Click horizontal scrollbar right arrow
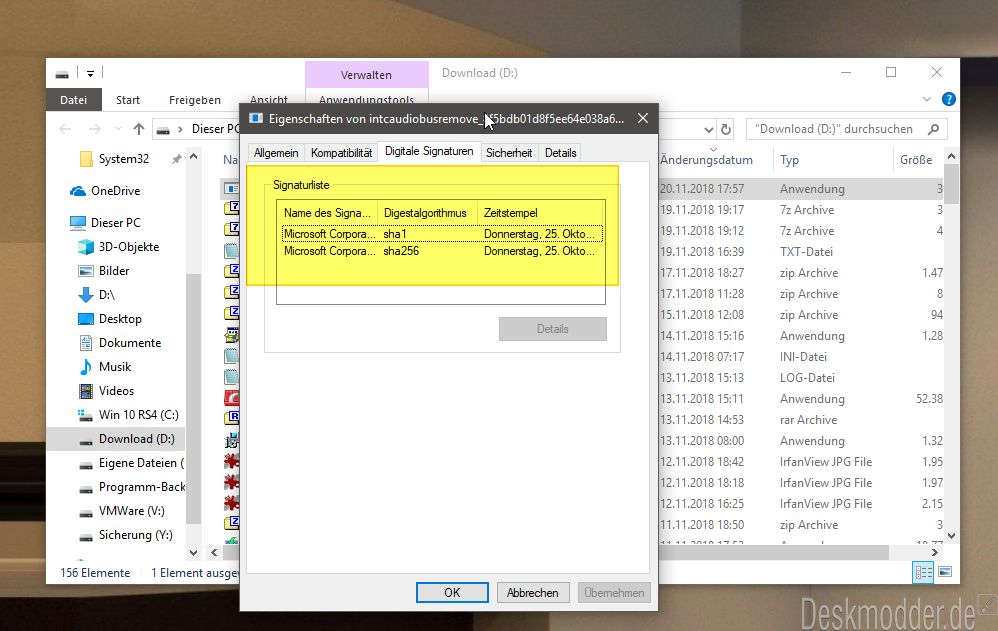This screenshot has width=998, height=631. [935, 553]
